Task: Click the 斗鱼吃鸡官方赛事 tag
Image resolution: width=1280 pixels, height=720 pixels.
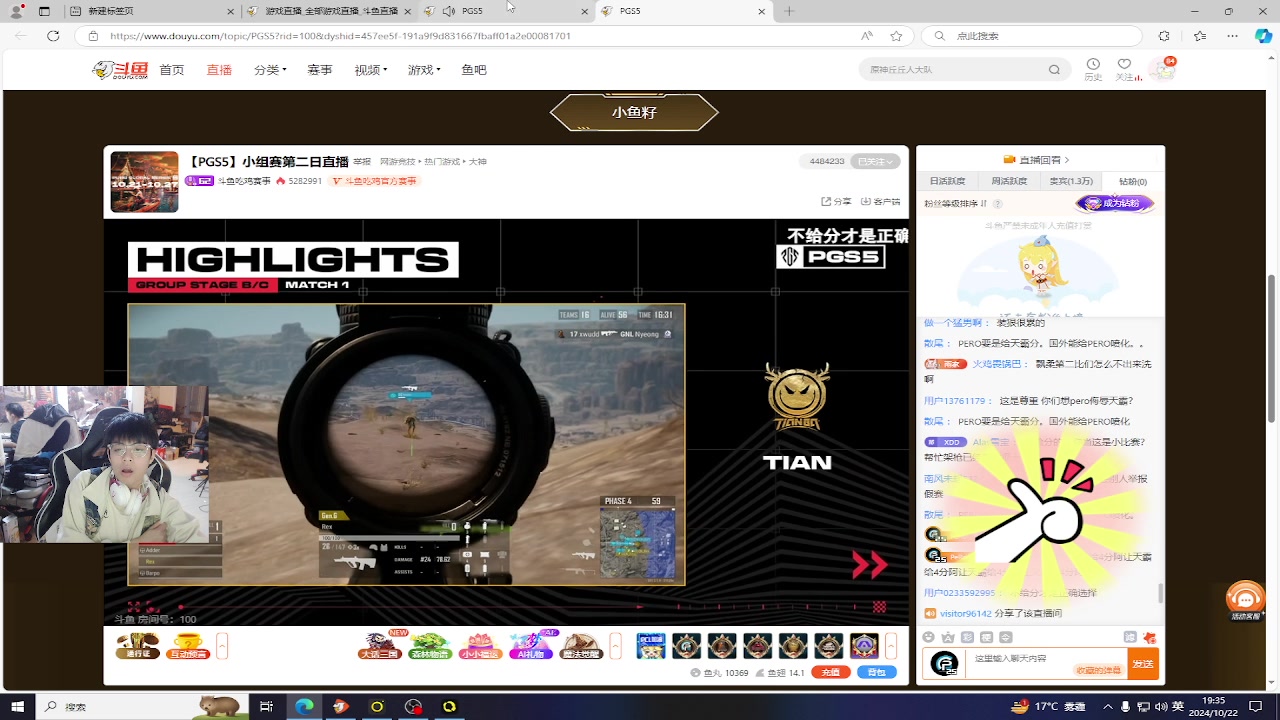Action: coord(374,181)
